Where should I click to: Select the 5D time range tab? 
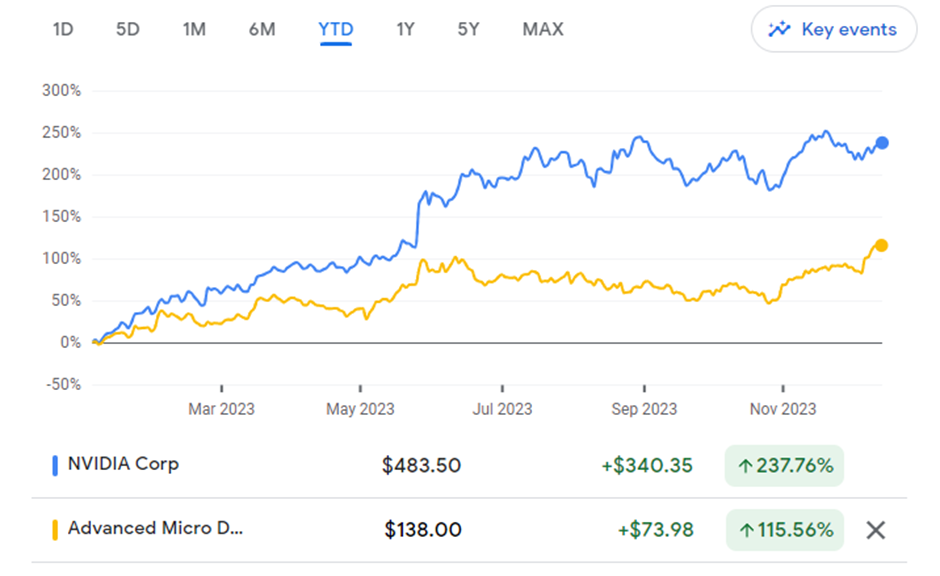pyautogui.click(x=128, y=29)
